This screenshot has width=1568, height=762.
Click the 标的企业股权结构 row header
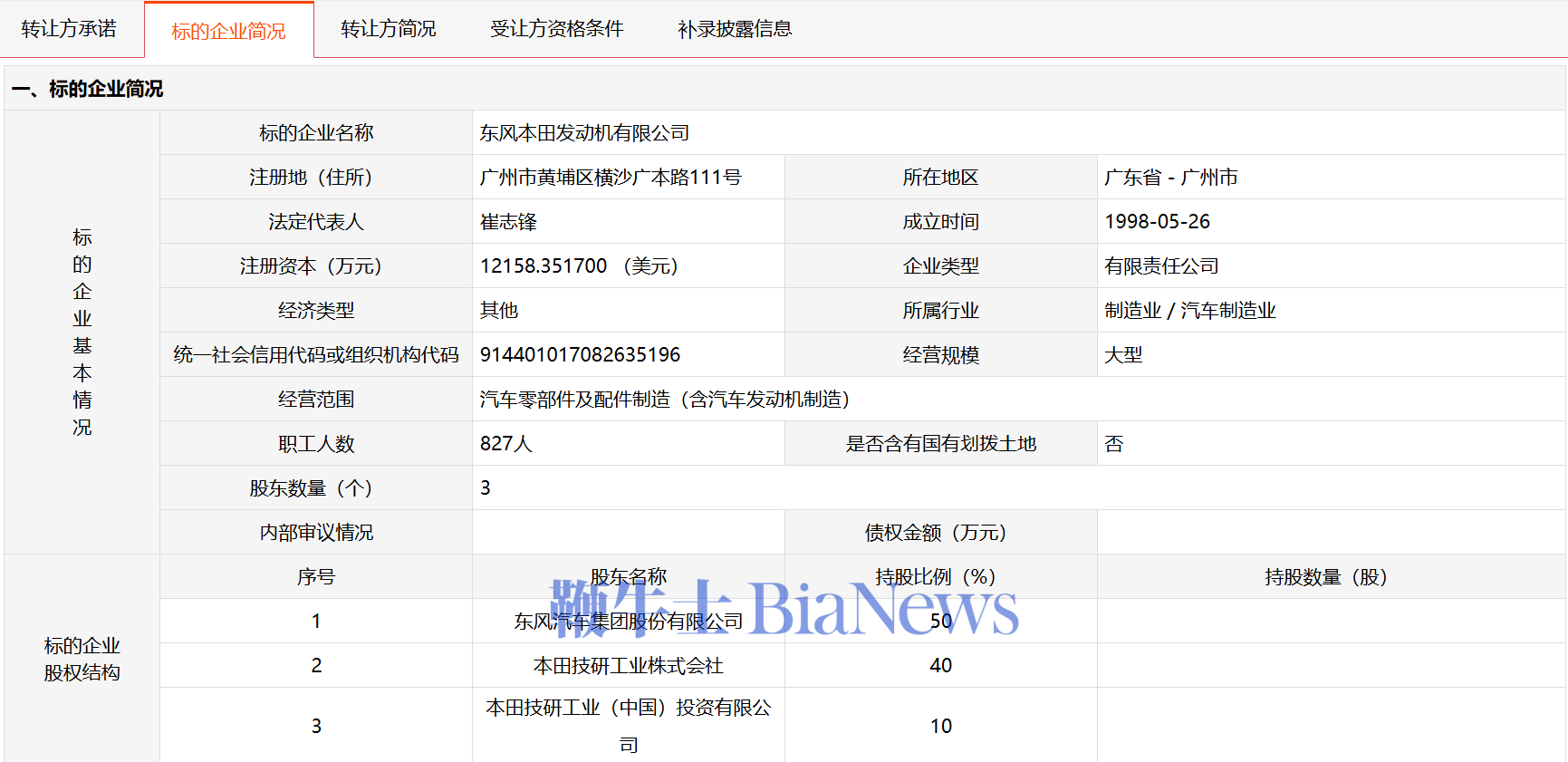coord(82,659)
